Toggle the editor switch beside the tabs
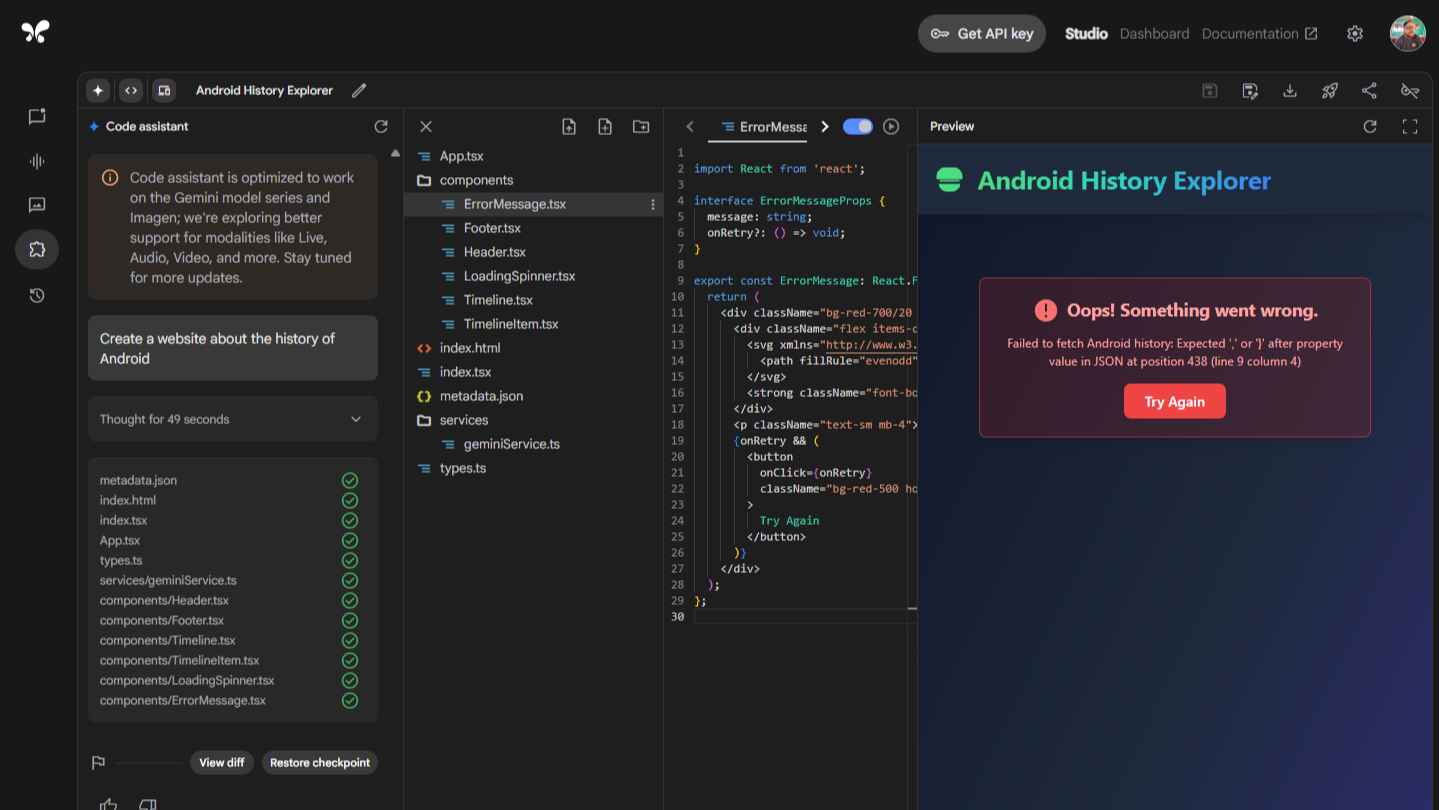The image size is (1439, 810). tap(858, 126)
